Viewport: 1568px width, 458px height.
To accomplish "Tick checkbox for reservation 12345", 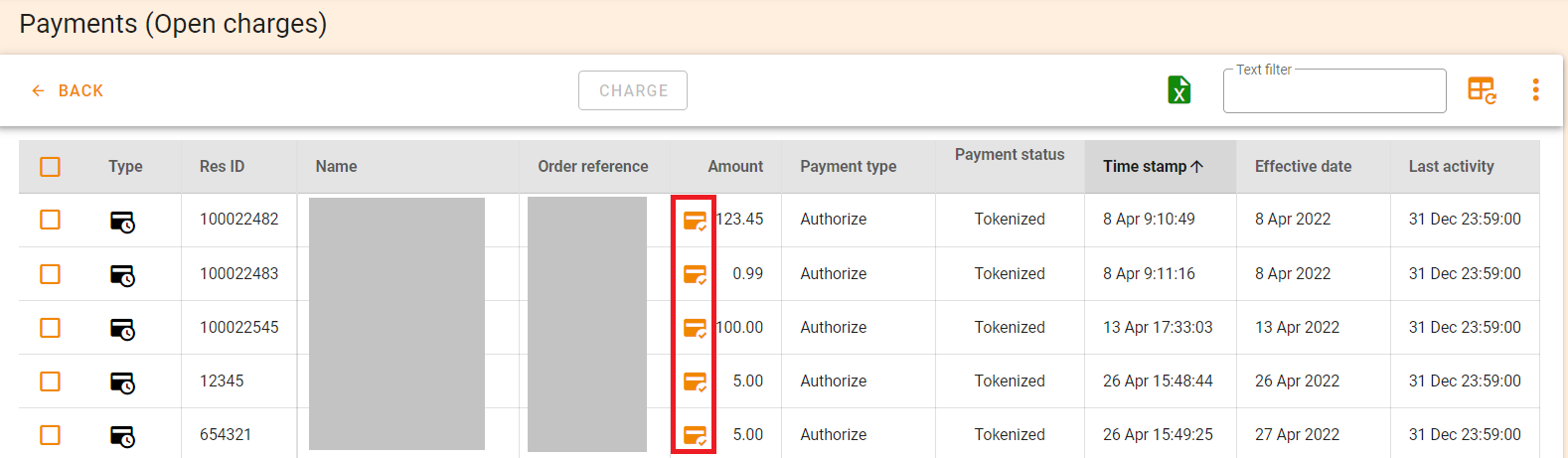I will [x=50, y=382].
